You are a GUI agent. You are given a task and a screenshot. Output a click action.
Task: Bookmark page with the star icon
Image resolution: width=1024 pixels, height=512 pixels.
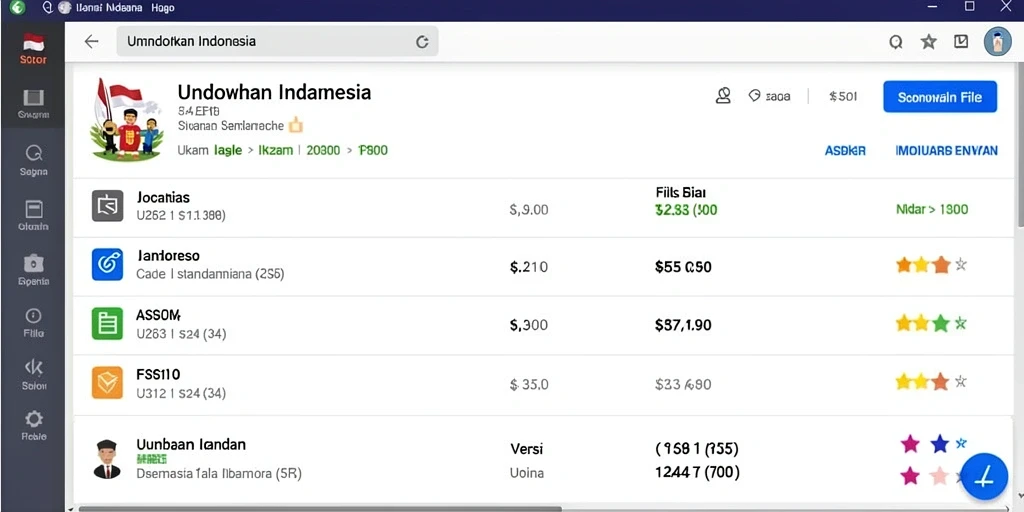929,42
